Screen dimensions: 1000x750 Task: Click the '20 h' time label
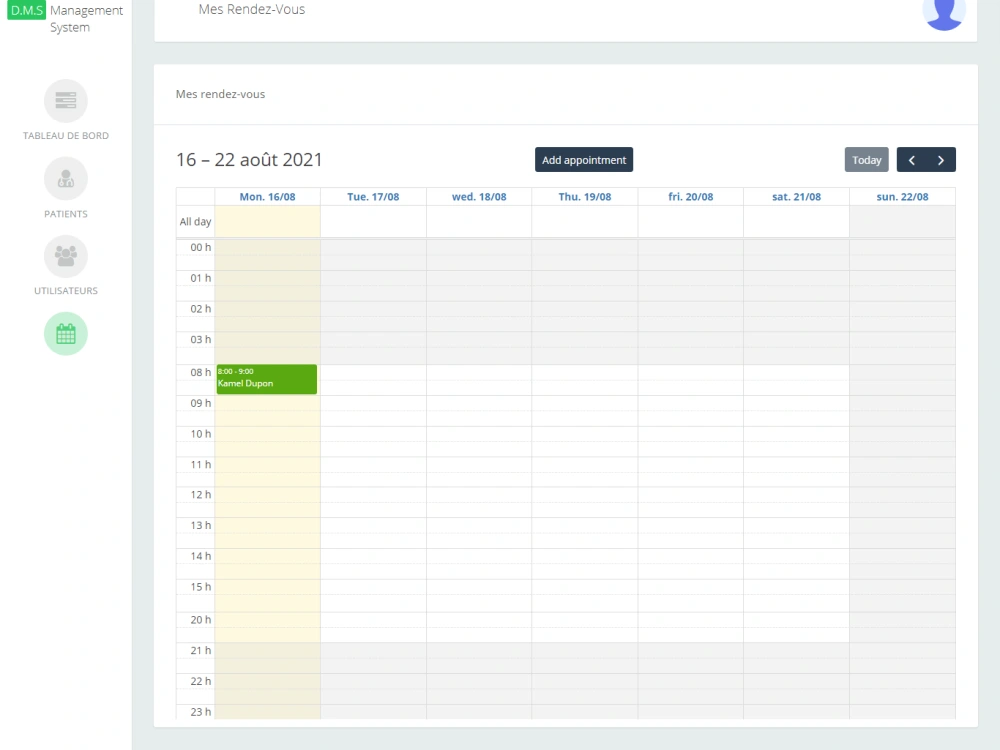point(200,620)
